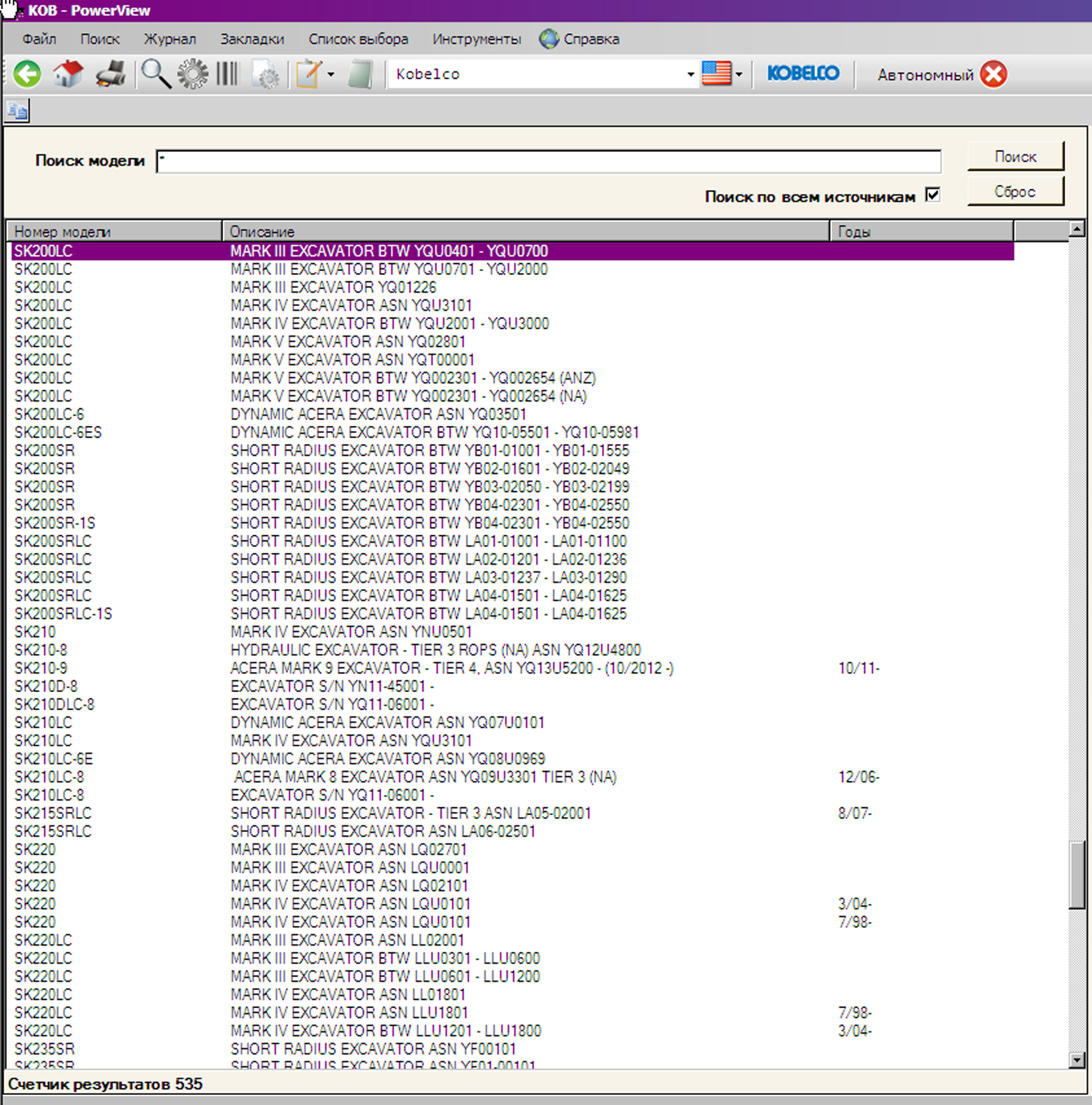This screenshot has width=1092, height=1105.
Task: Go to the home page icon
Action: [68, 74]
